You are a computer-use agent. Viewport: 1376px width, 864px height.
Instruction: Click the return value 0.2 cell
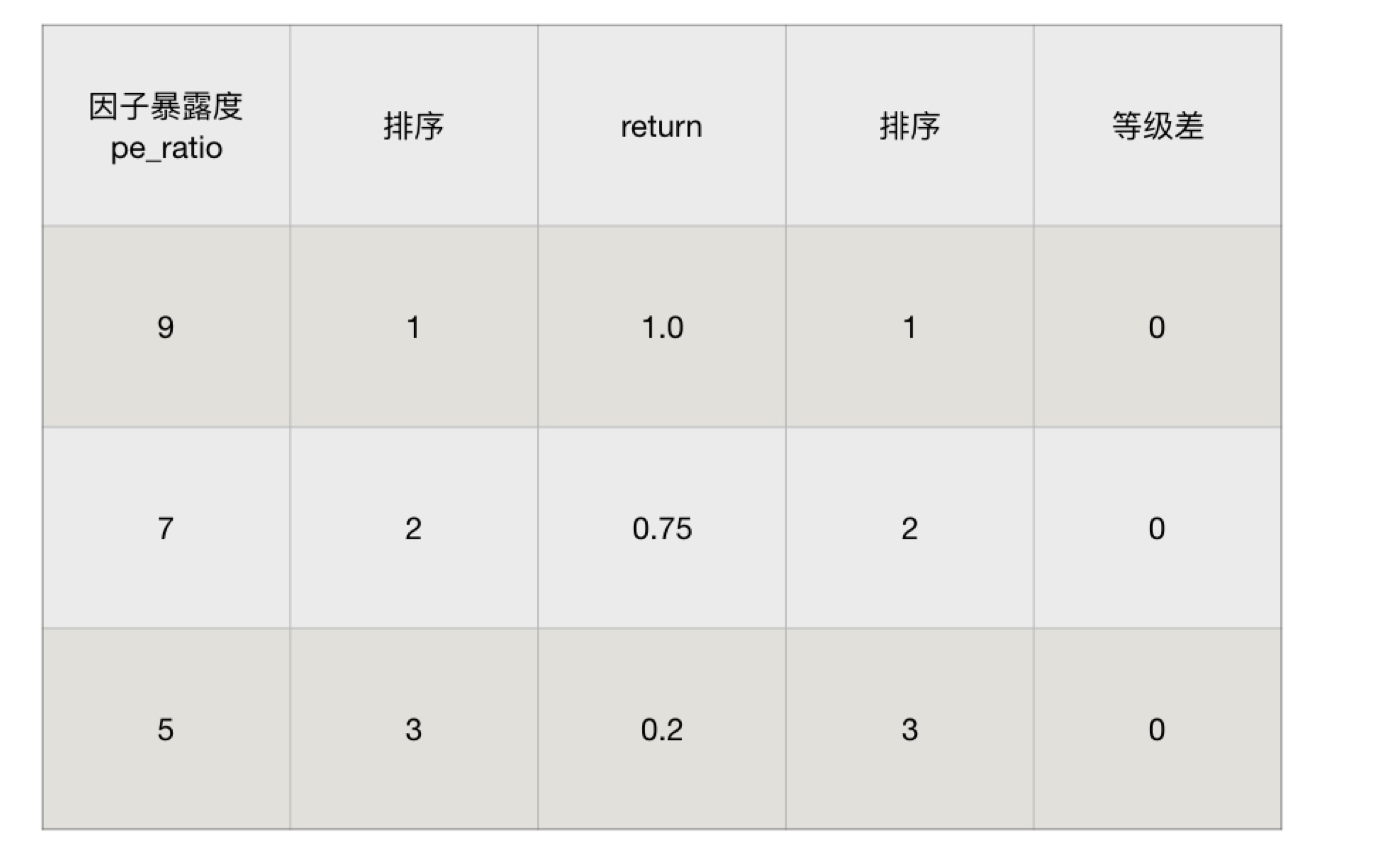661,729
